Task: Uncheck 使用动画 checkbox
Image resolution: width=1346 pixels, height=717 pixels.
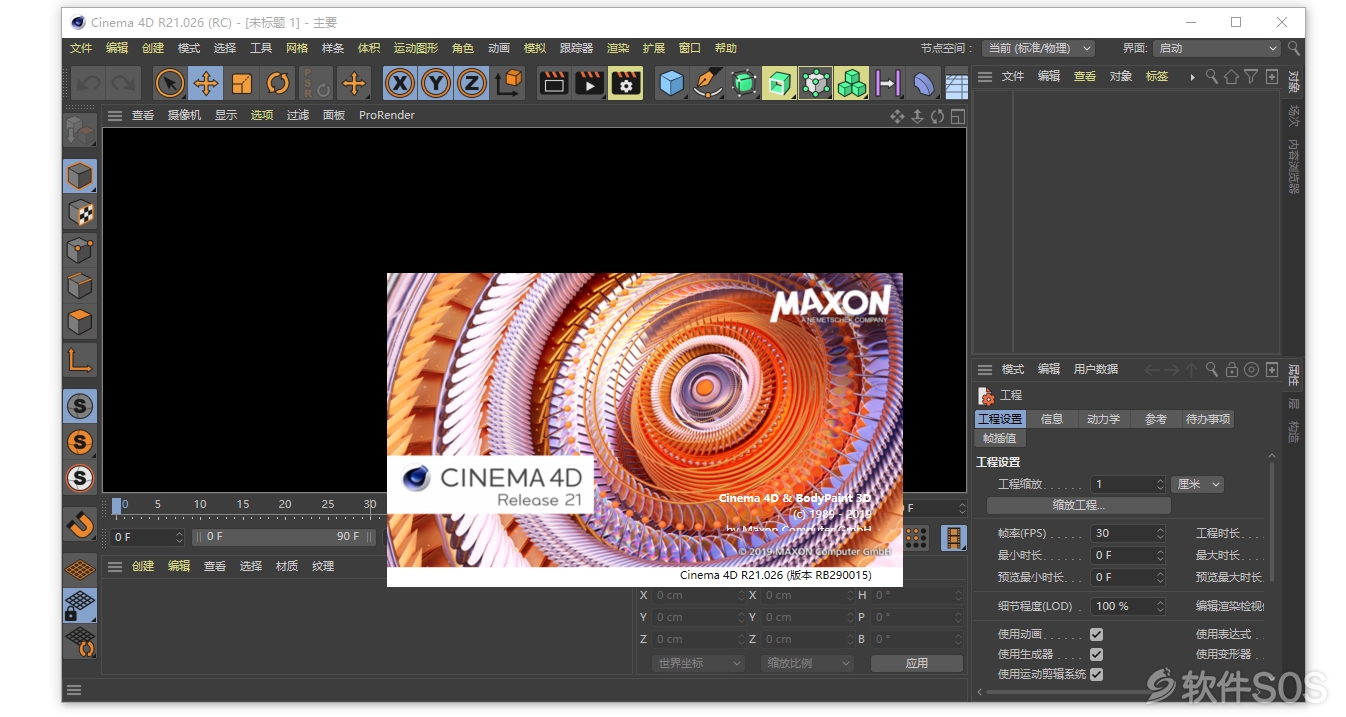Action: [1096, 634]
